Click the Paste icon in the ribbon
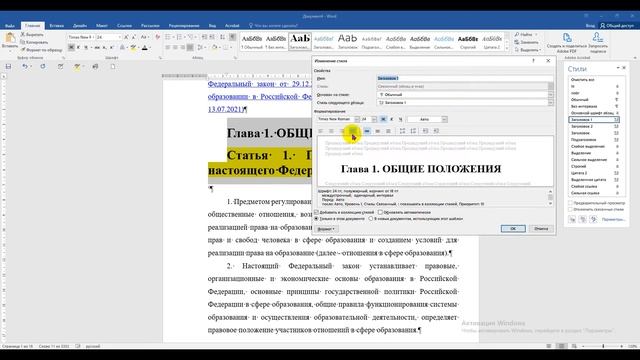 point(10,38)
